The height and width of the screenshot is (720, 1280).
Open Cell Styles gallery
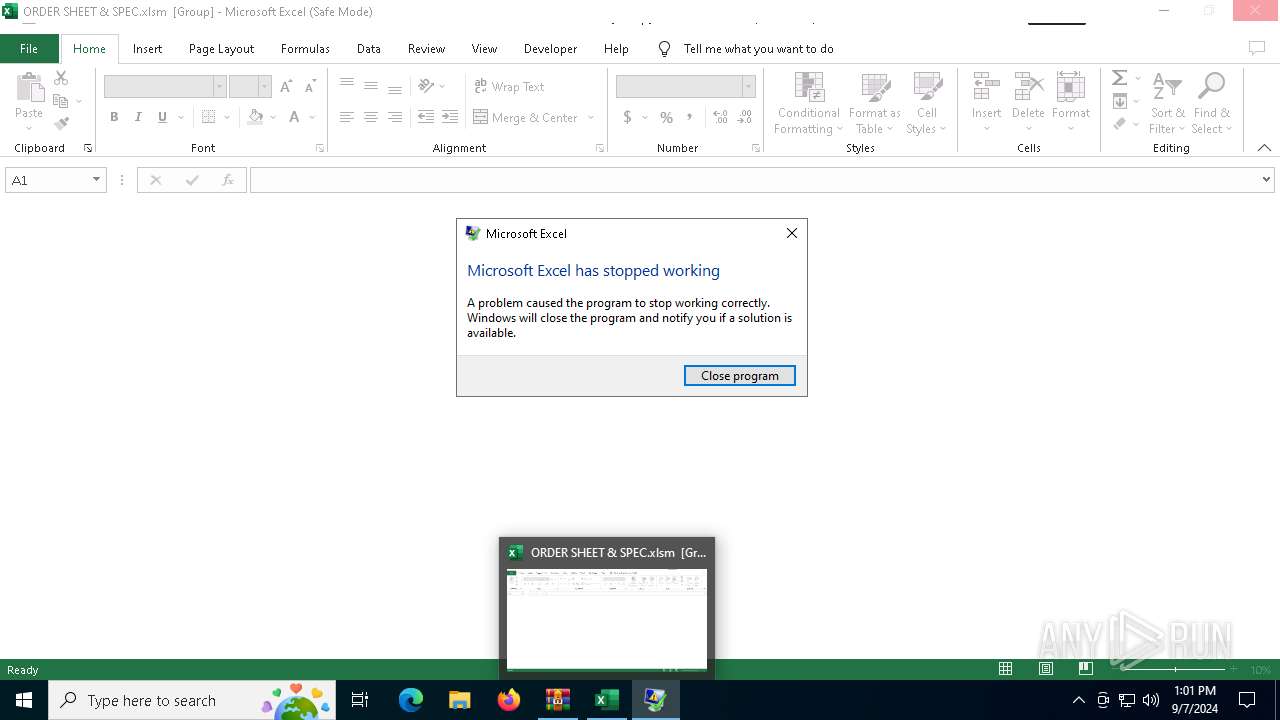tap(927, 104)
